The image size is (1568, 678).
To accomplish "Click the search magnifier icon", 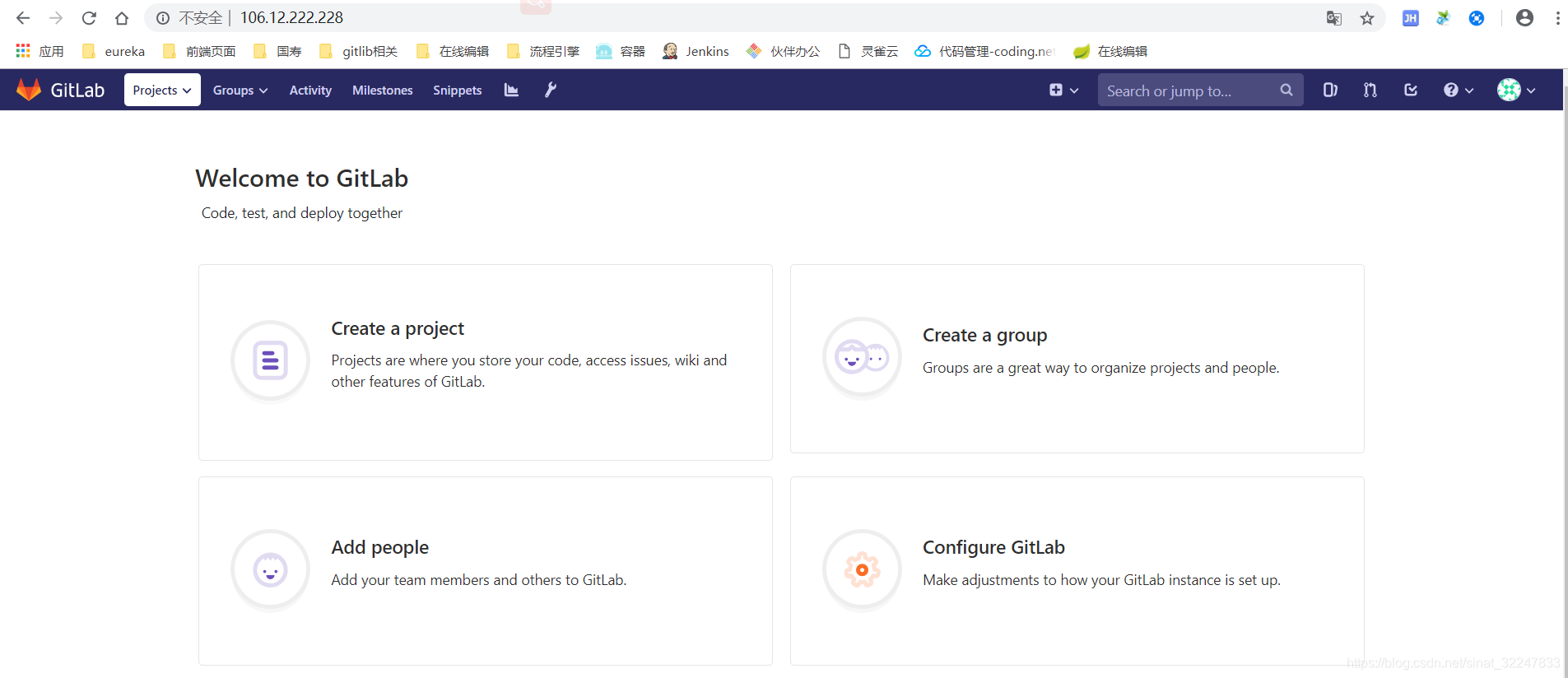I will click(1287, 90).
